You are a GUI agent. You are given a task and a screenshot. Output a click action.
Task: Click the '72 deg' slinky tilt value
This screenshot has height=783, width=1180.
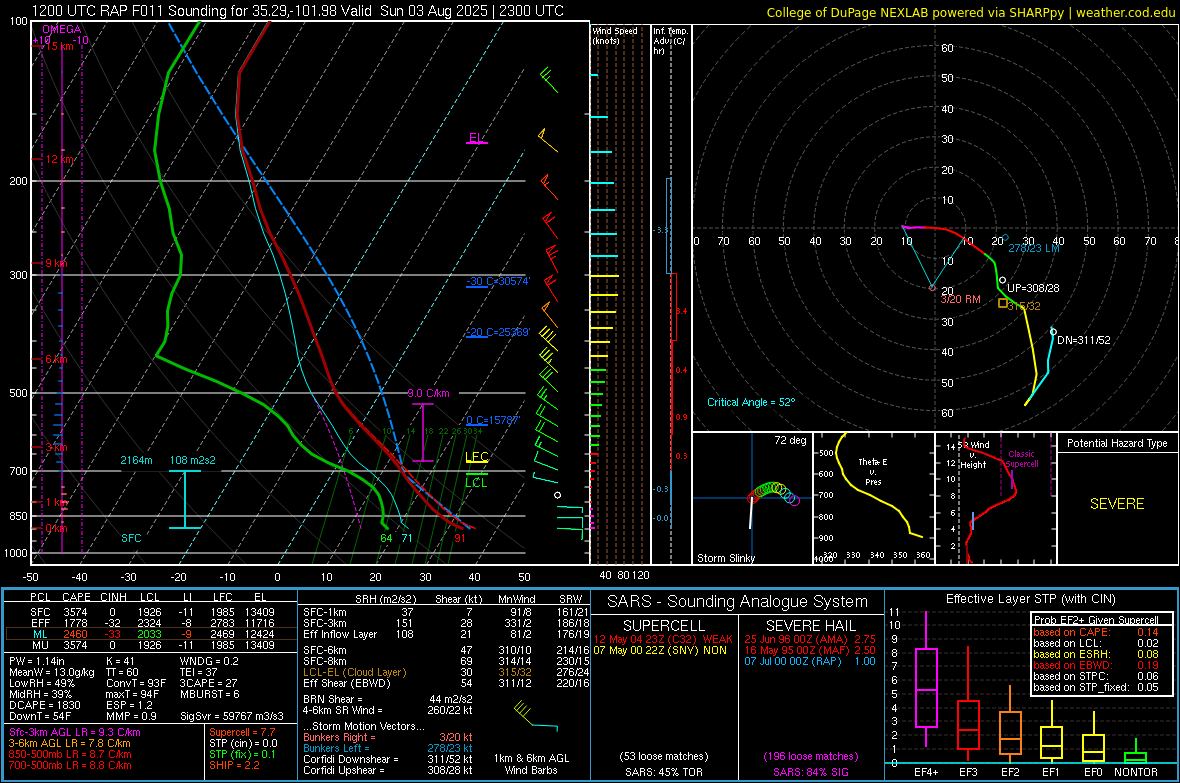(790, 440)
